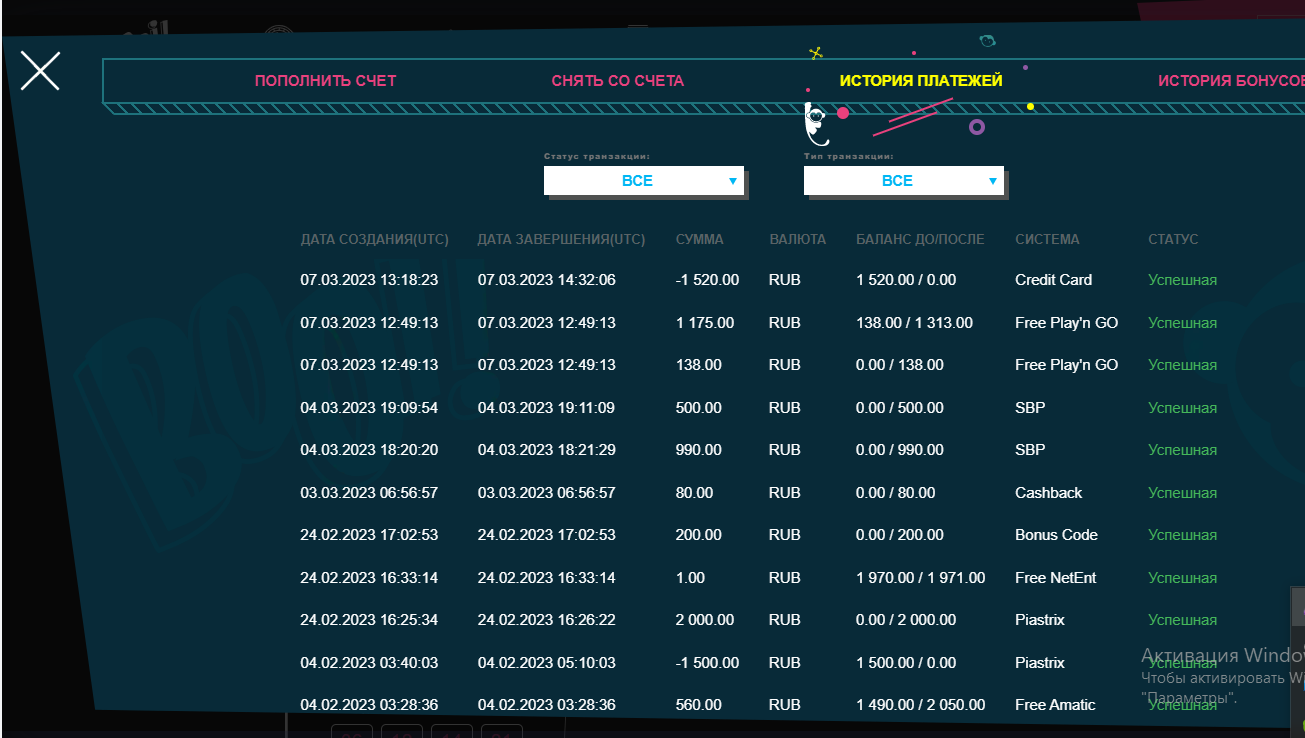1305x738 pixels.
Task: Click the "Bonus Code" system cell
Action: [x=1056, y=535]
